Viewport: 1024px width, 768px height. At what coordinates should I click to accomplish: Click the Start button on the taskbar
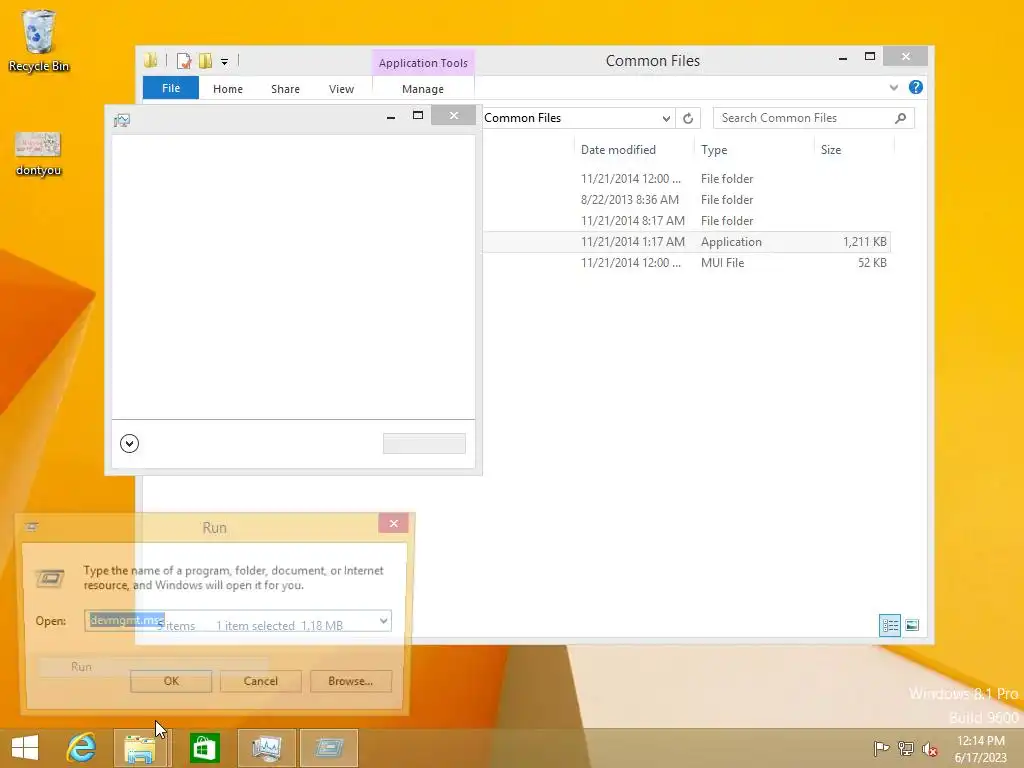[25, 747]
